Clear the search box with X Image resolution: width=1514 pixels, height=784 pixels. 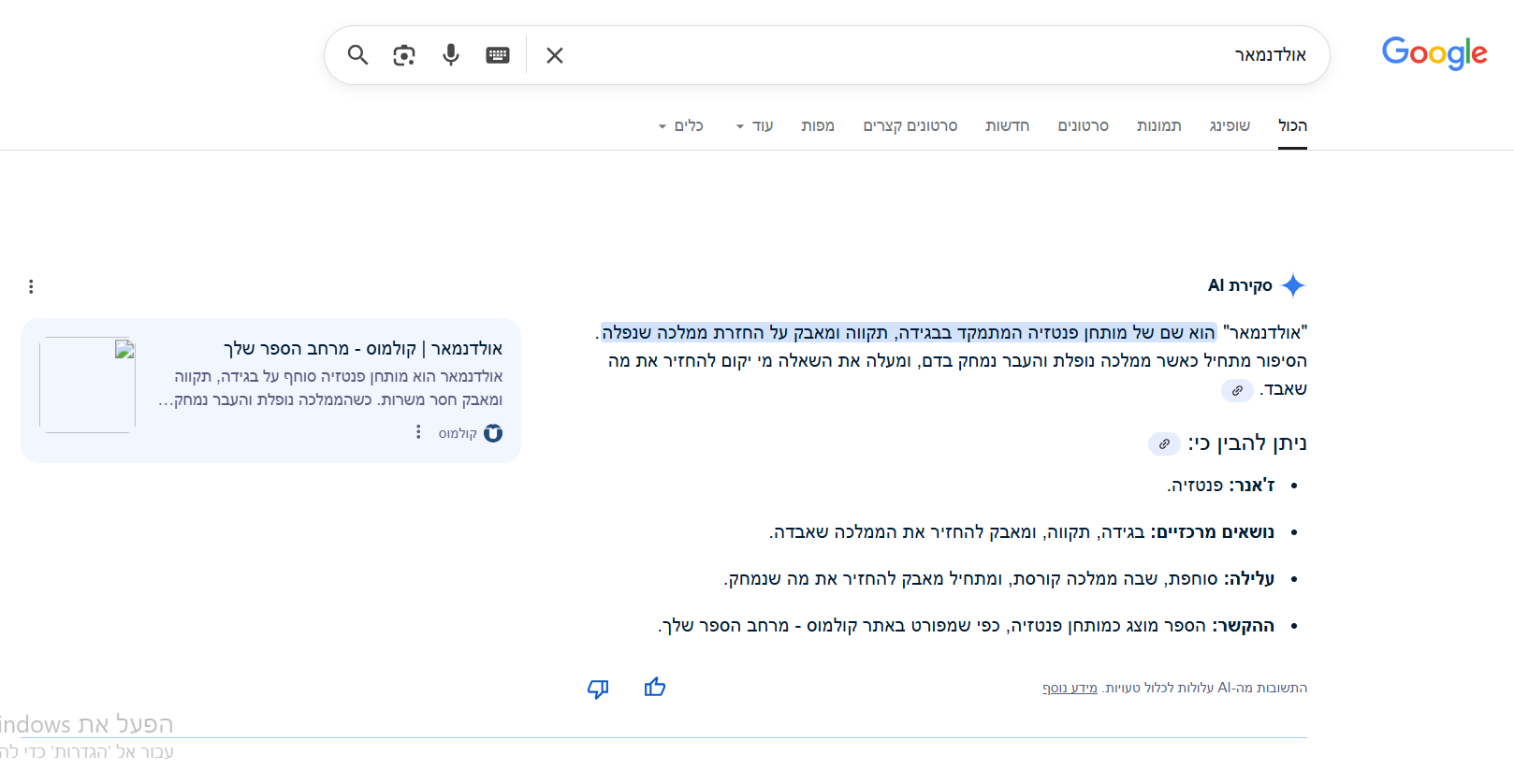pyautogui.click(x=555, y=55)
